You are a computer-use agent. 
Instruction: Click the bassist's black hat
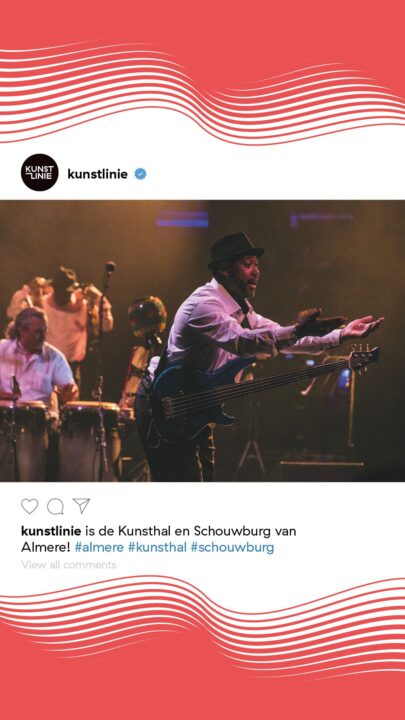click(236, 250)
